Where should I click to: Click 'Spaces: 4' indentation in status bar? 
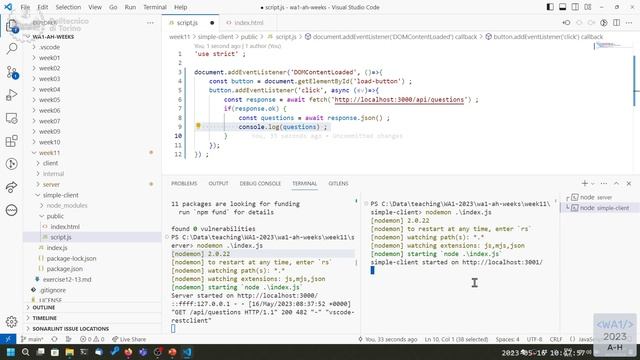[507, 339]
